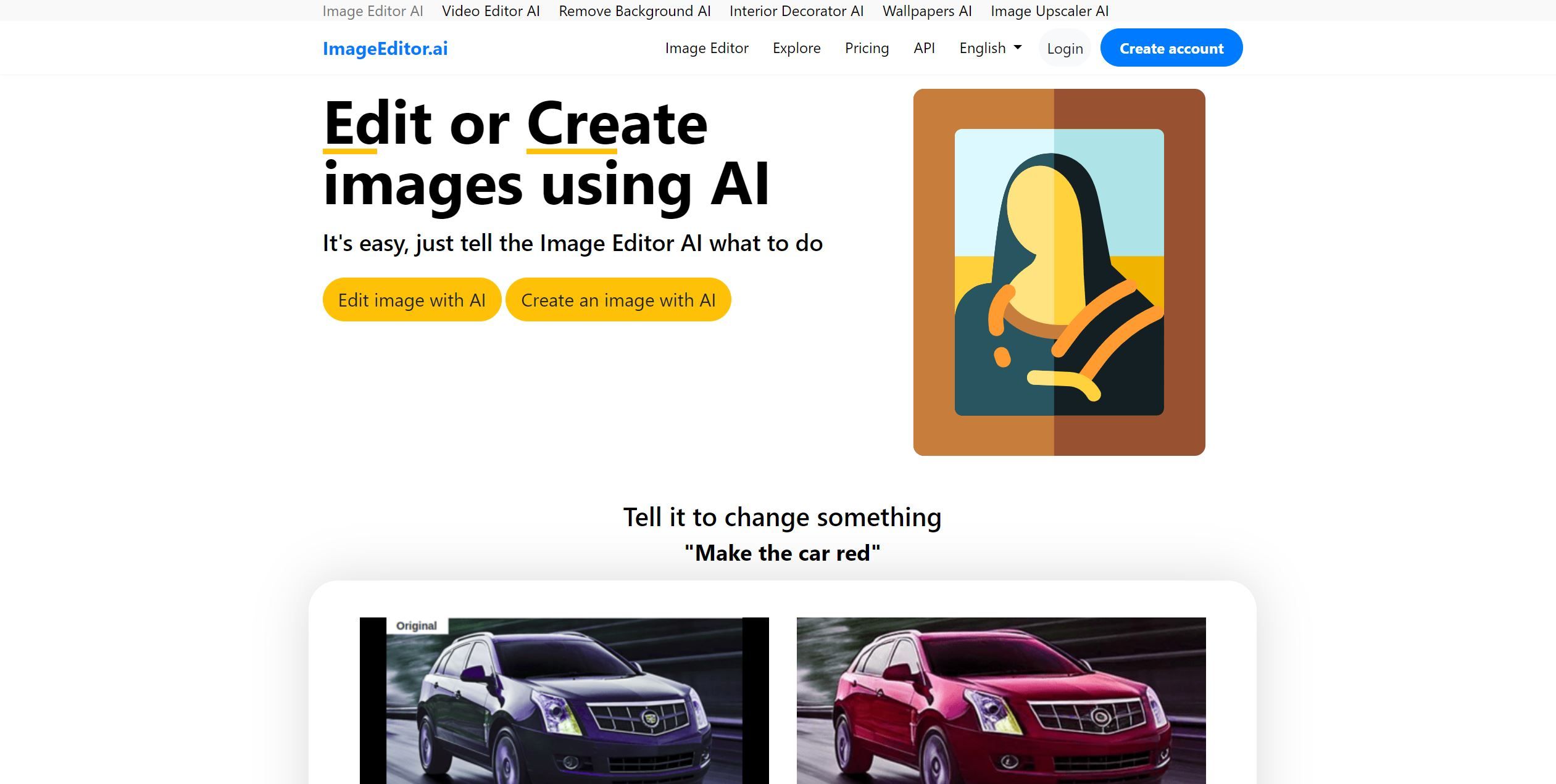The height and width of the screenshot is (784, 1556).
Task: Open the ImageEditor.ai homepage logo
Action: (385, 49)
